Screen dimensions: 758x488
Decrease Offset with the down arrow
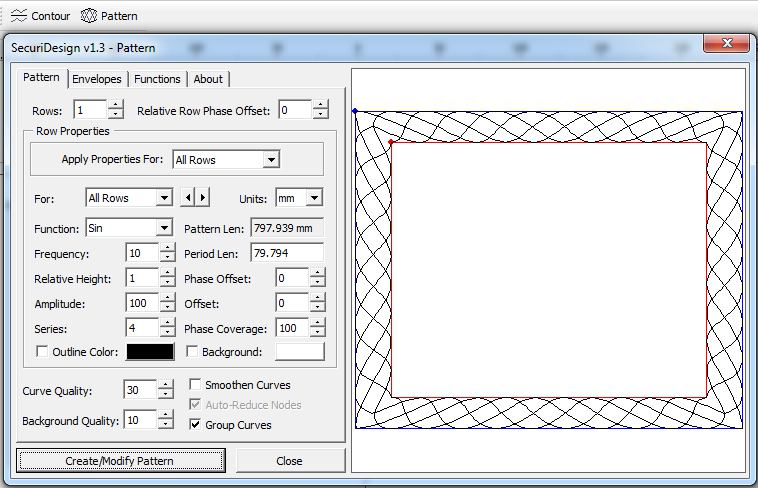(318, 308)
